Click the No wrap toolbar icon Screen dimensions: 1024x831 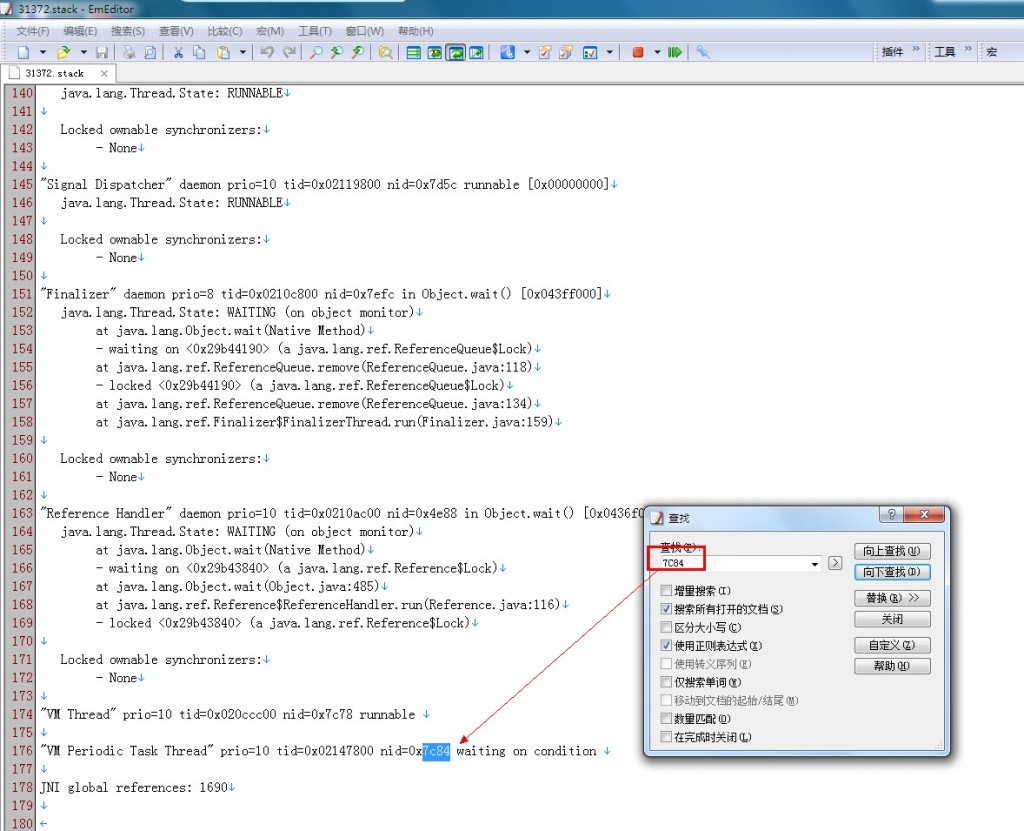(x=413, y=52)
